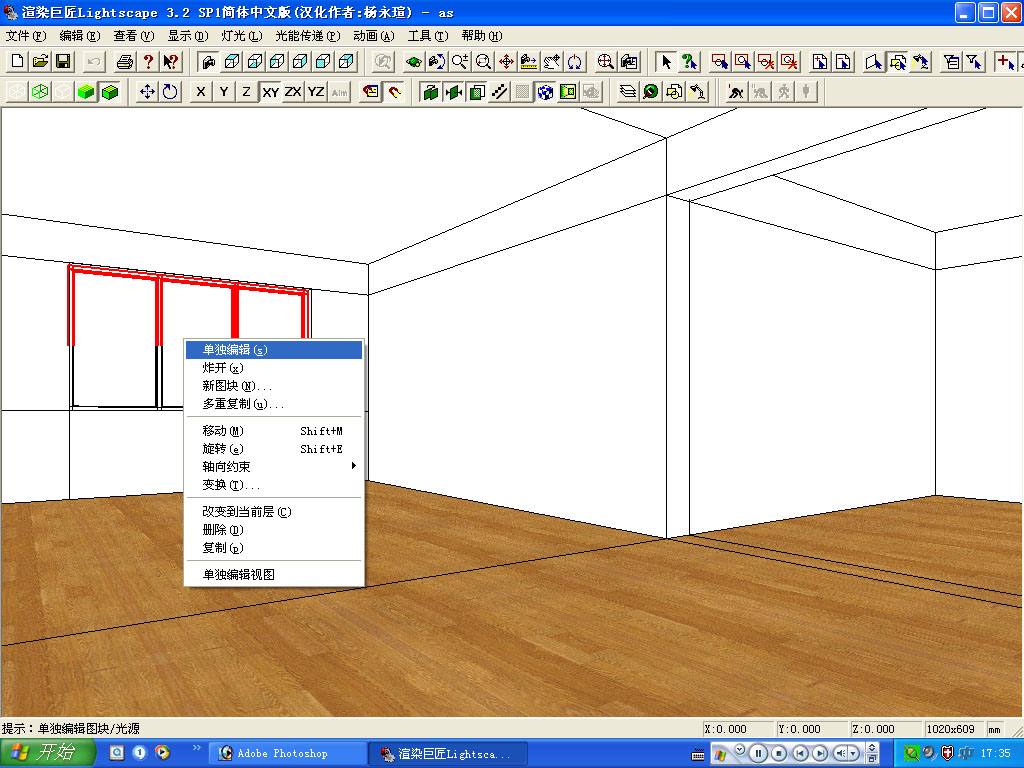
Task: Click the Windows 开始 Start button
Action: [x=47, y=753]
